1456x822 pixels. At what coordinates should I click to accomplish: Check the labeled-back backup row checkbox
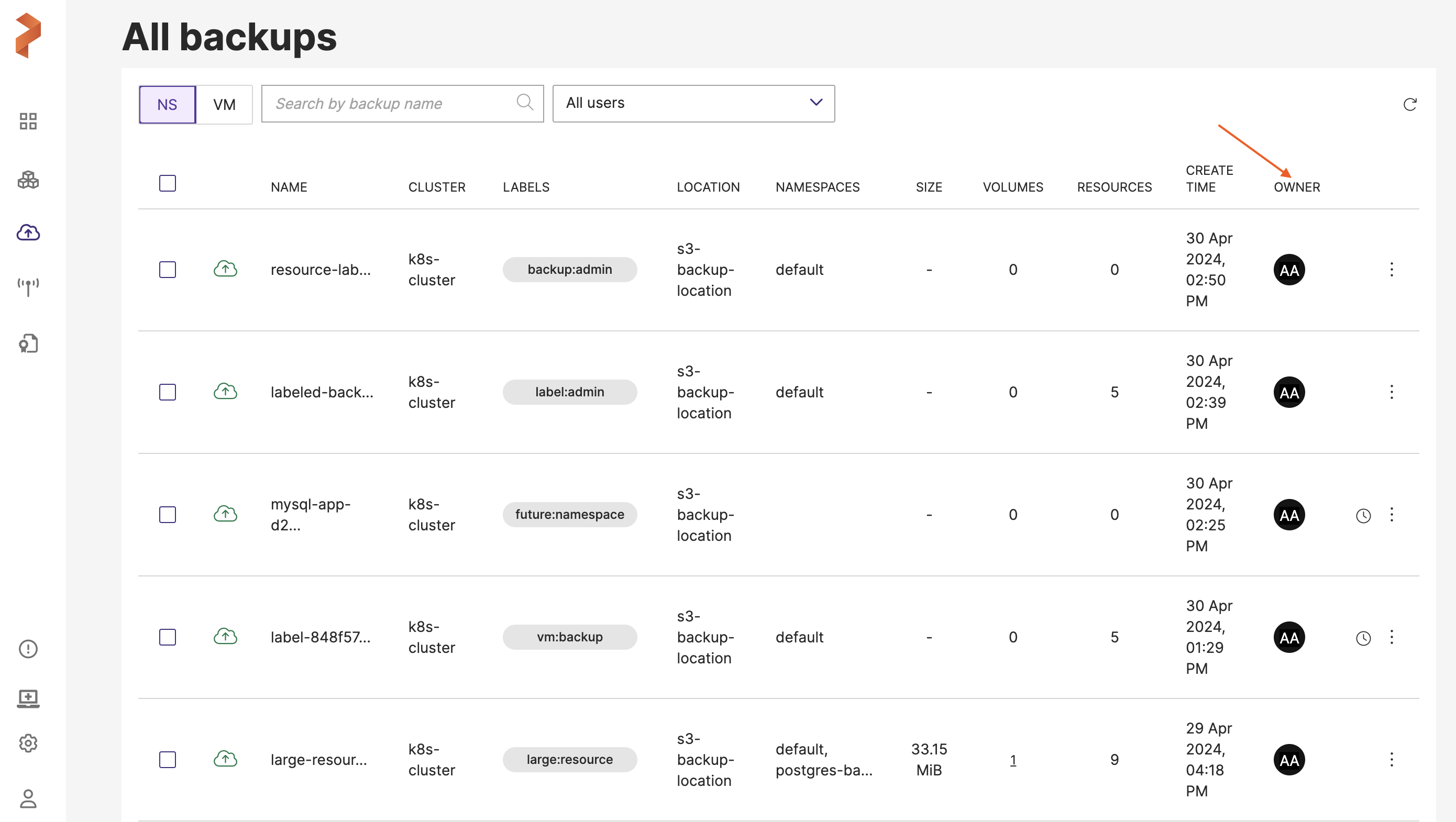point(167,392)
